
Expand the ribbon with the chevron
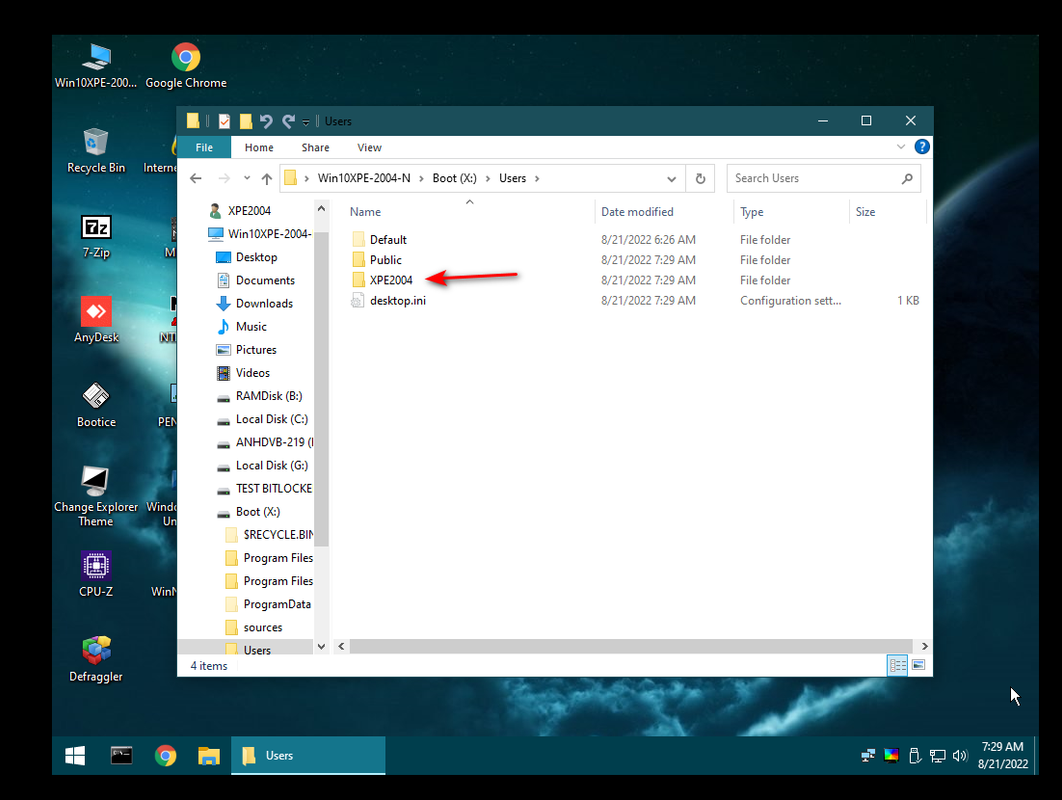pos(901,146)
